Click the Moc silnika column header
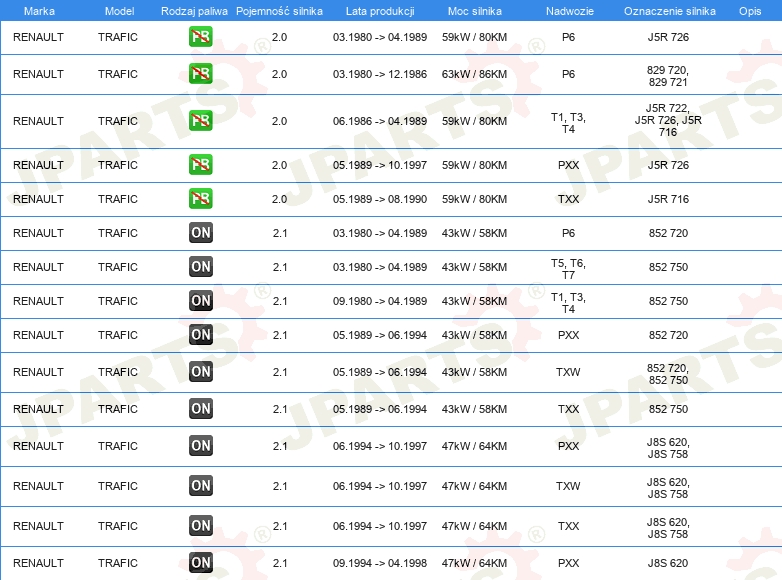 [474, 11]
